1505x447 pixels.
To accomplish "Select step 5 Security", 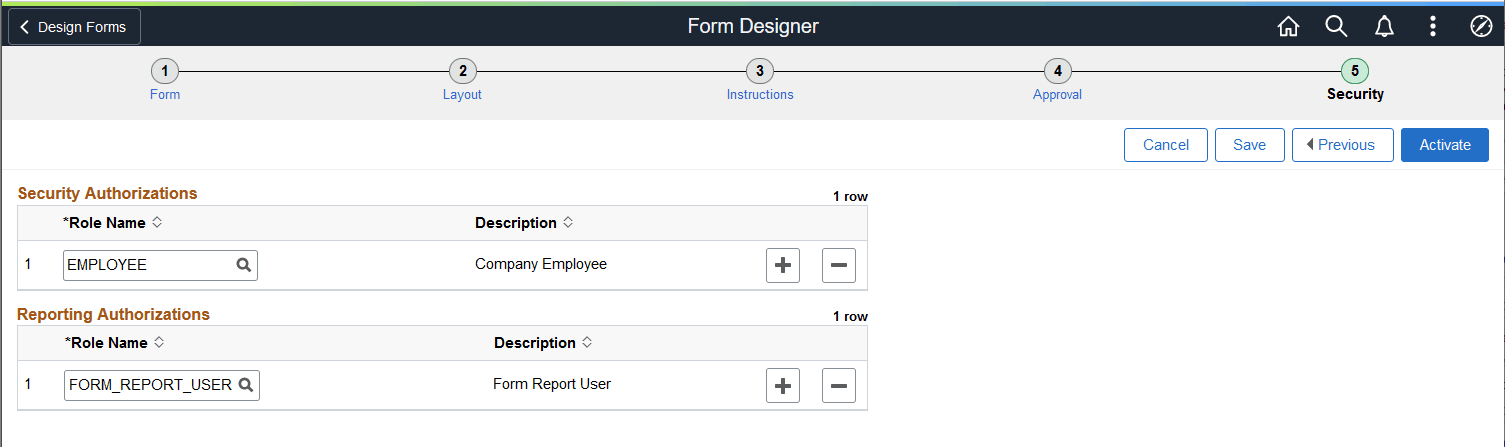I will (x=1355, y=80).
